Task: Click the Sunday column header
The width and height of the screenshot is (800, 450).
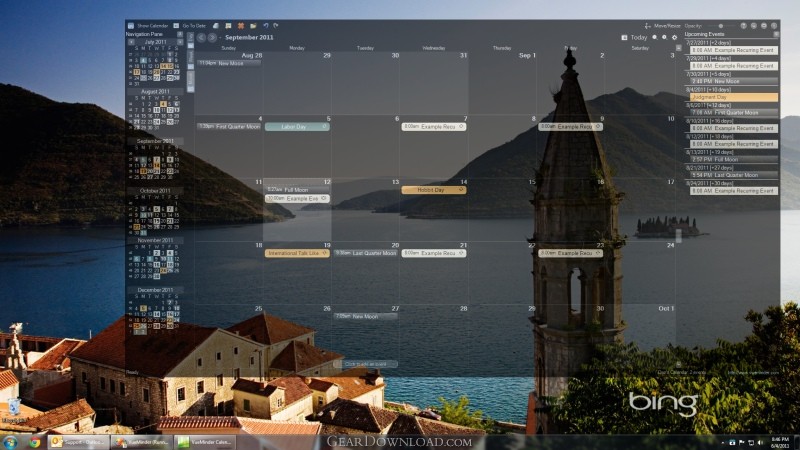Action: point(229,48)
